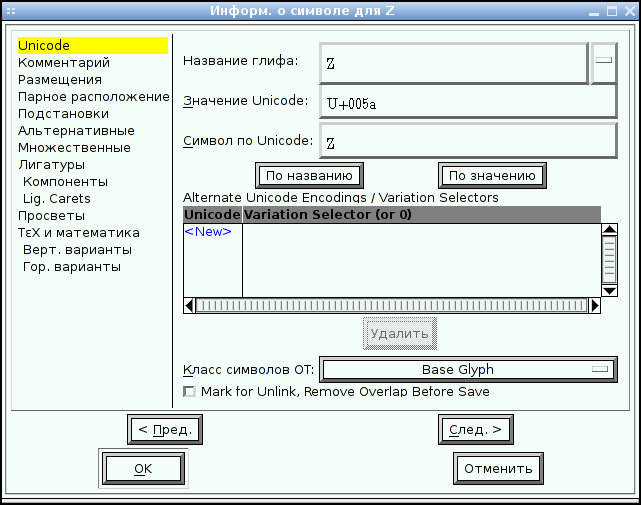Select Гор. варианты sub-section
Screen dimensions: 641x505
(x=72, y=267)
